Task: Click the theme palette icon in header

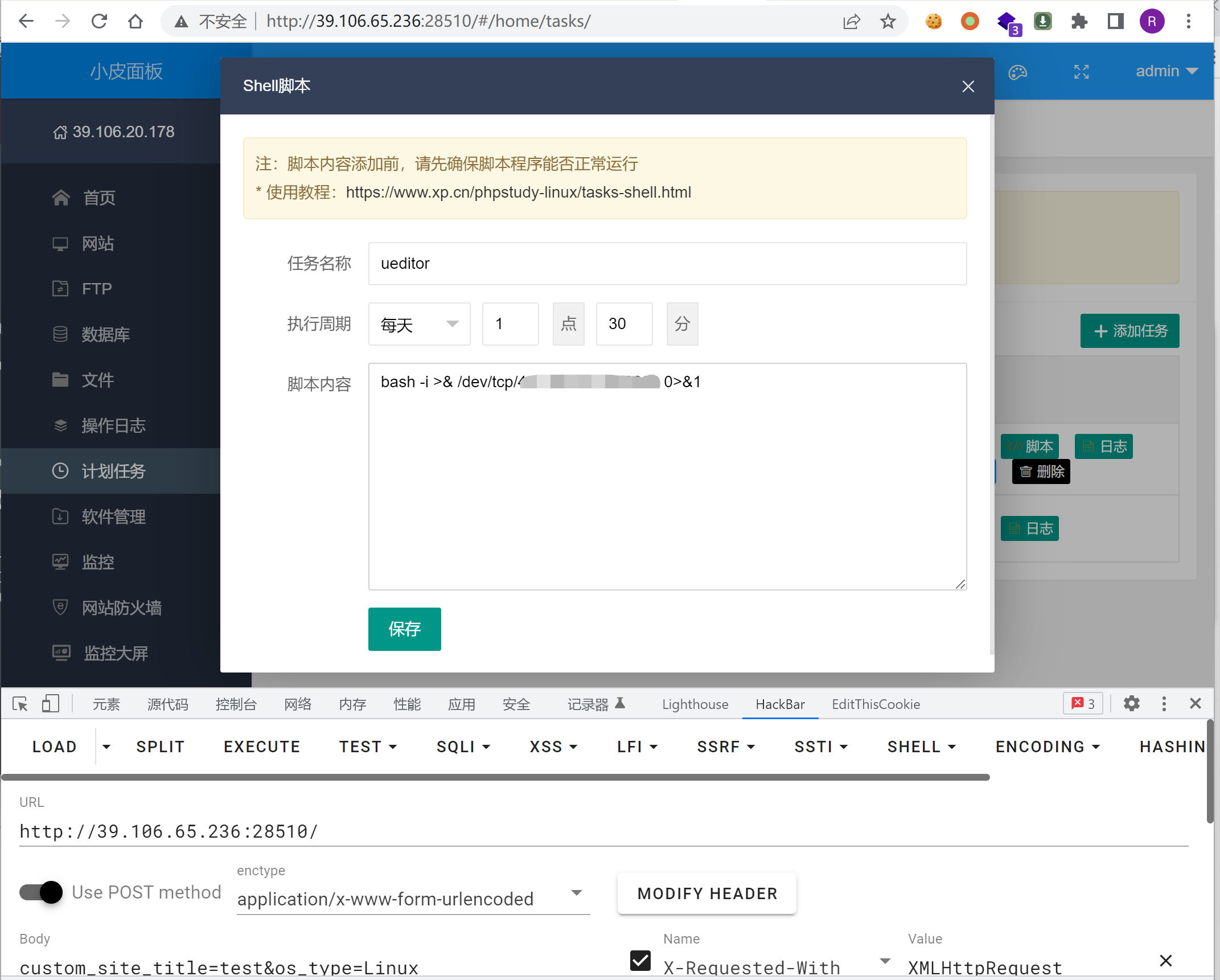Action: [1017, 72]
